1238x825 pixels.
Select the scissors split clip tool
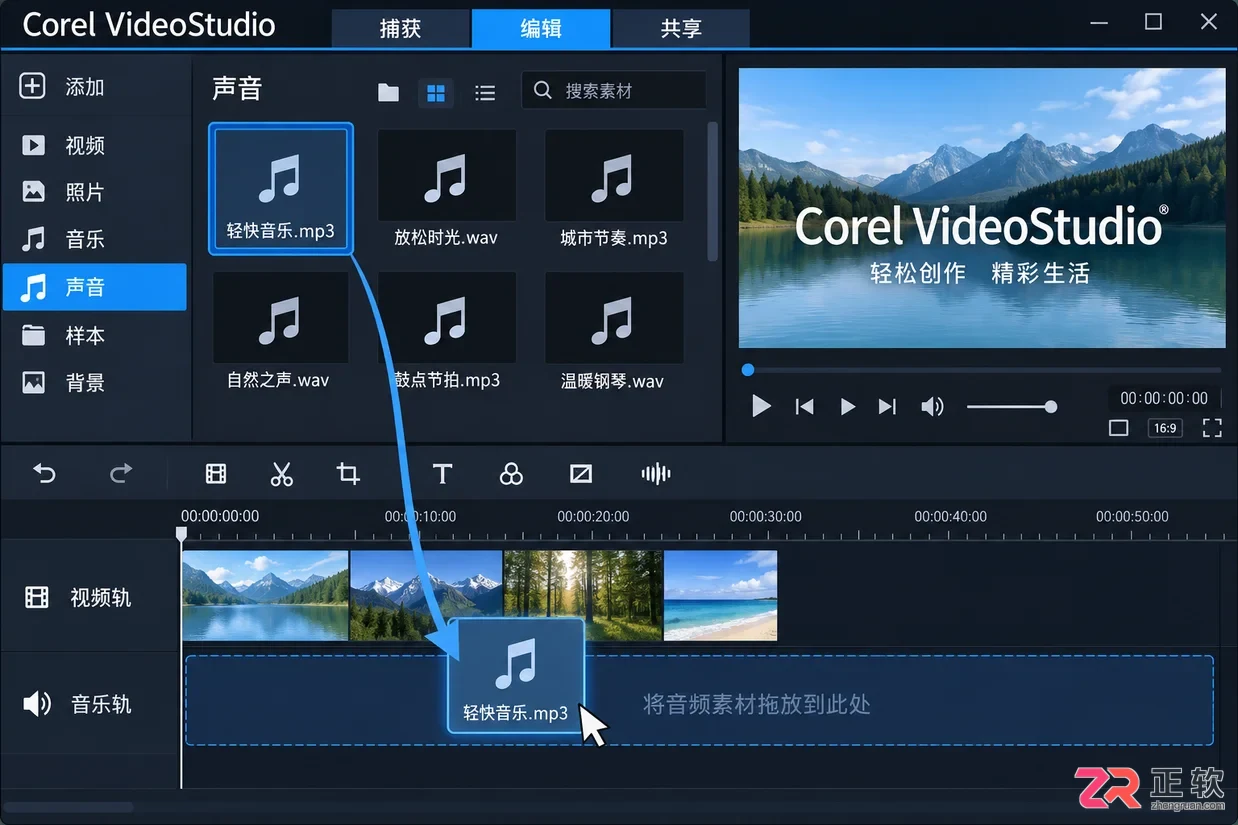(x=282, y=474)
